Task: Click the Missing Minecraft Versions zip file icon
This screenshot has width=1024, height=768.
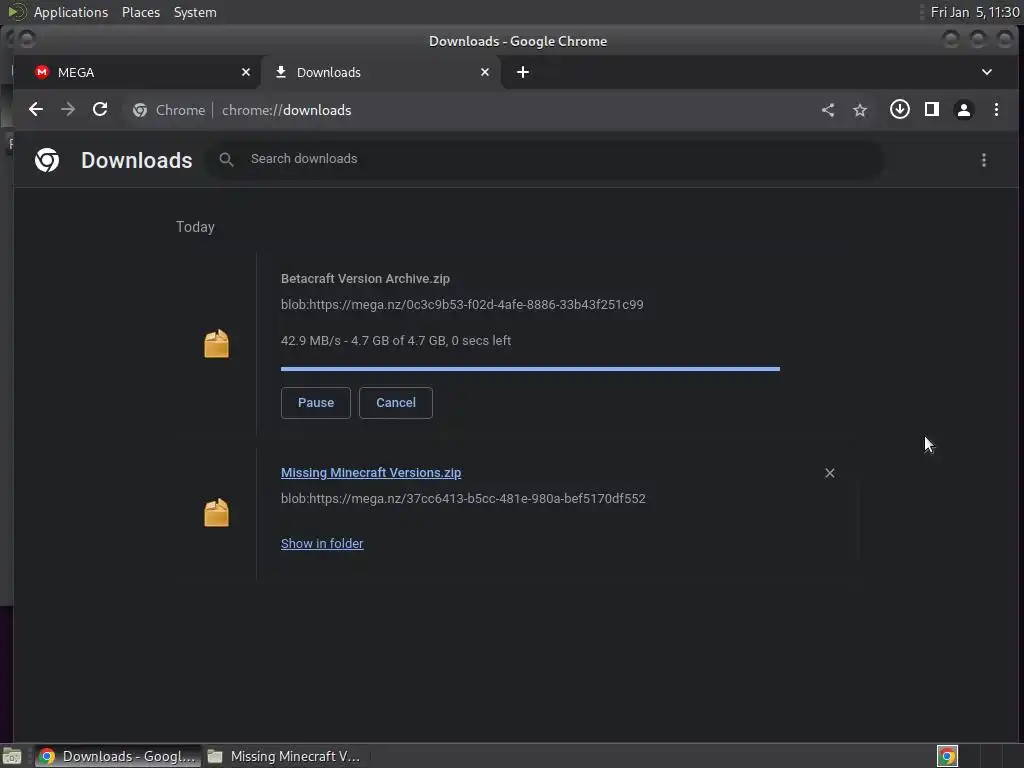Action: point(216,513)
